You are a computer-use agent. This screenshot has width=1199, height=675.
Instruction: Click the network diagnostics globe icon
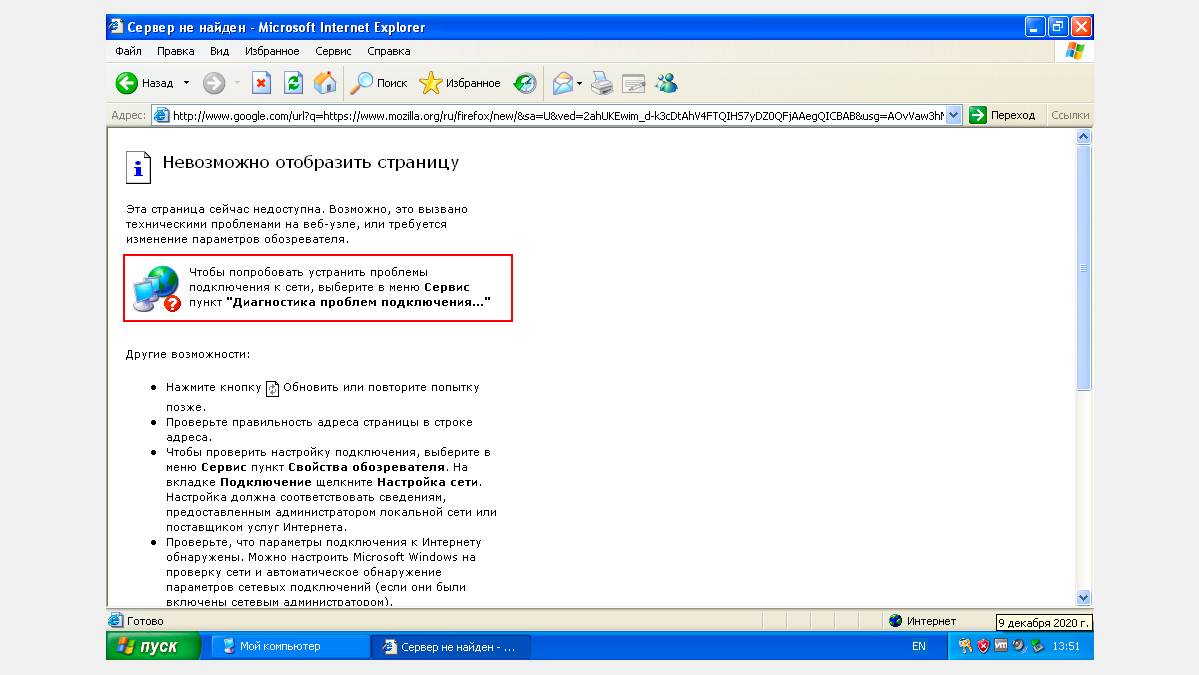(x=157, y=288)
